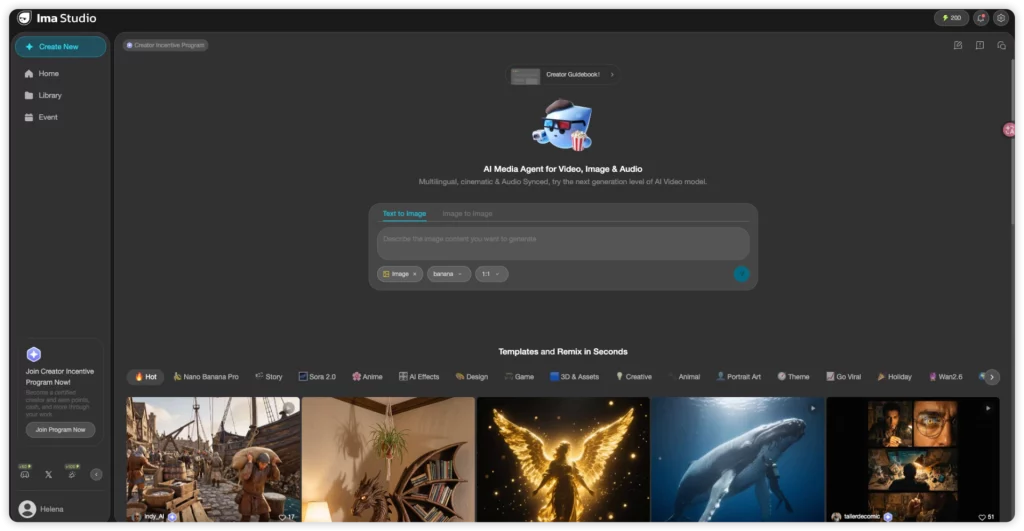Expand more categories with the right arrow
1024x531 pixels.
tap(992, 377)
